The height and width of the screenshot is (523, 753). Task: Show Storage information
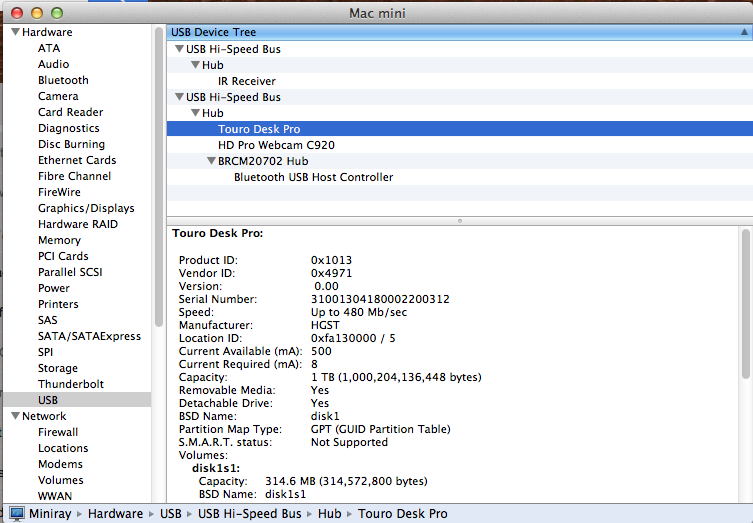pyautogui.click(x=58, y=368)
